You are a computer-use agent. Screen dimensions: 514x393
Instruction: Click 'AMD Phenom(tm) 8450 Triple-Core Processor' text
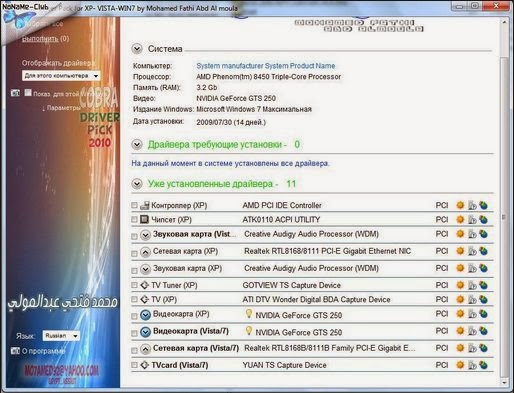coord(268,77)
